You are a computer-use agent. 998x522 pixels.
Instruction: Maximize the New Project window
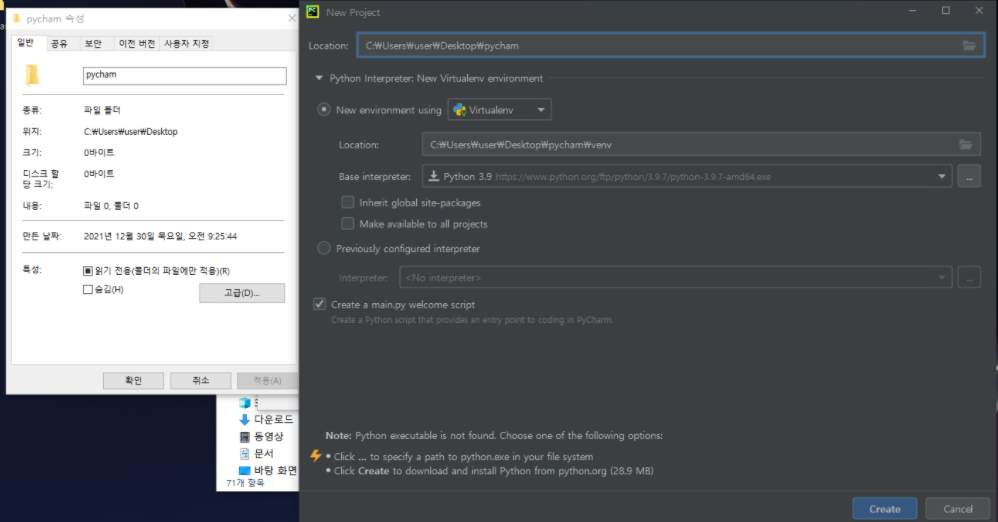coord(946,11)
